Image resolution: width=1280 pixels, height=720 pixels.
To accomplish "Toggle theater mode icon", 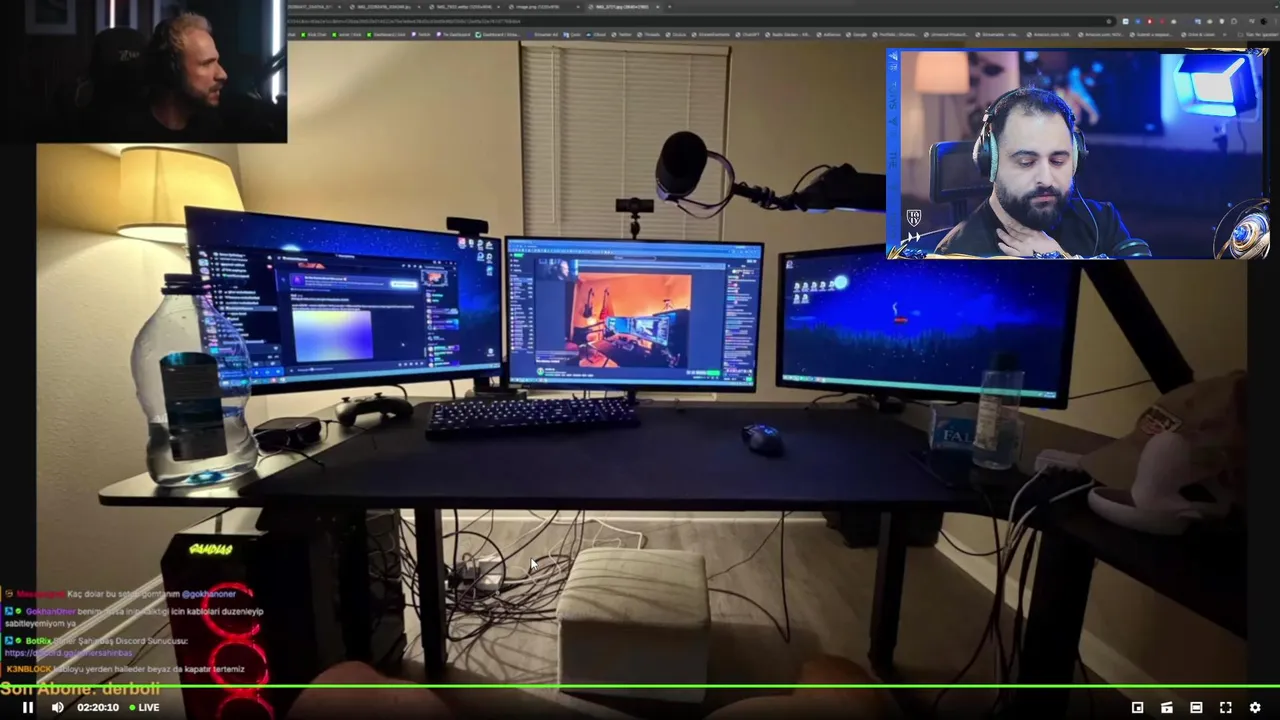I will point(1196,707).
